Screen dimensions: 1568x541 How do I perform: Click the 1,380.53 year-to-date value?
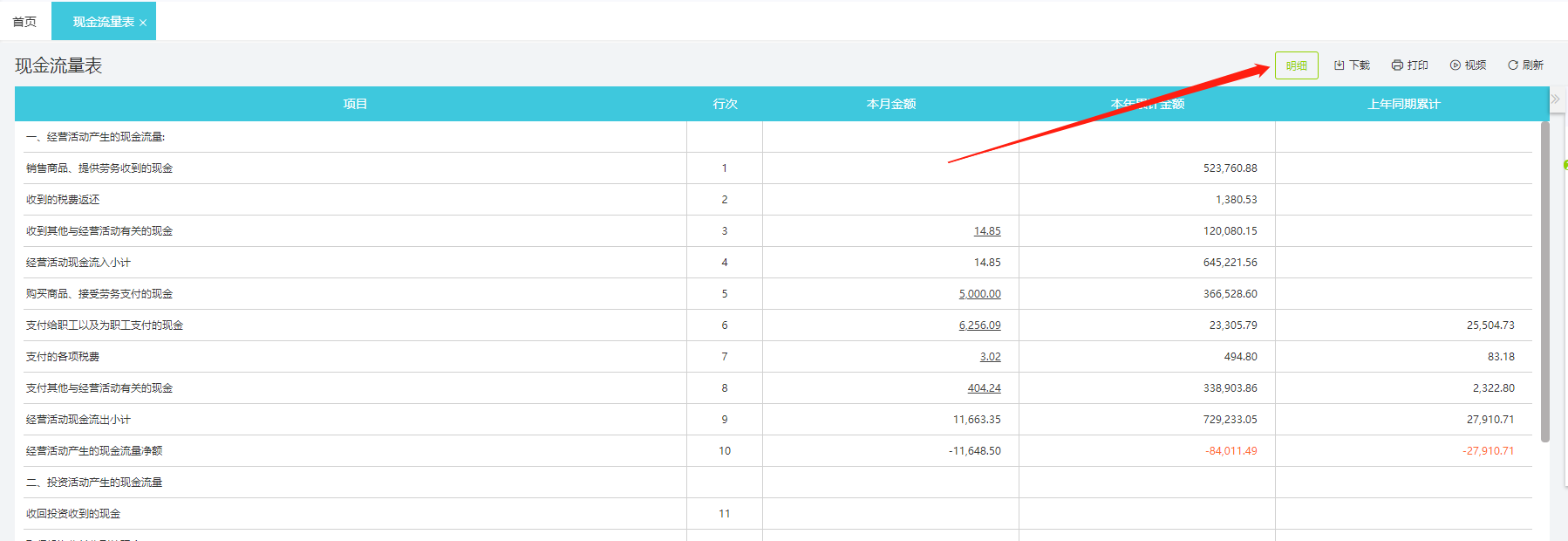click(x=1236, y=200)
